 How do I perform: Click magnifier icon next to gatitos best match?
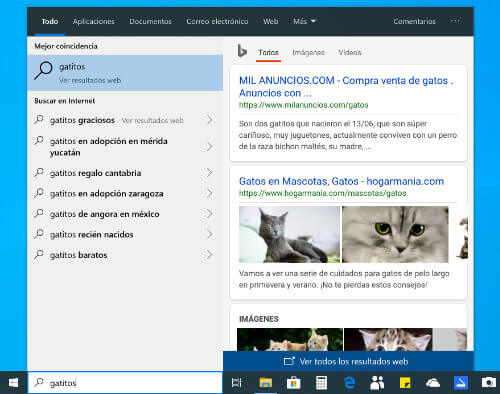pyautogui.click(x=43, y=71)
